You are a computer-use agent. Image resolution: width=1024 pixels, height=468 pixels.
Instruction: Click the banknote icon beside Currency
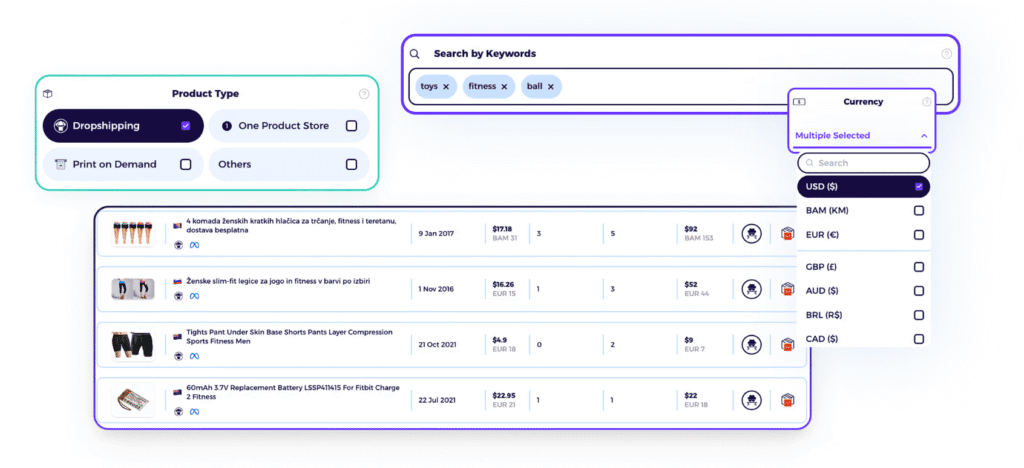[x=799, y=102]
